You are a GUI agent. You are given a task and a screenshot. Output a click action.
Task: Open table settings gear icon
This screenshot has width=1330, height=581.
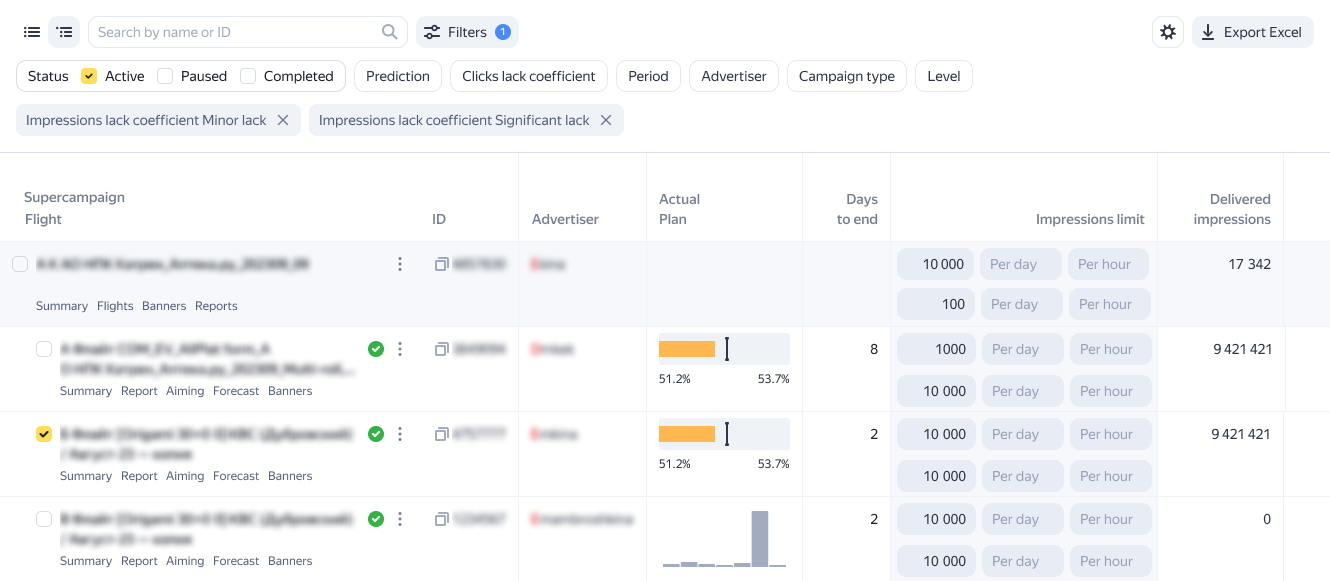(x=1168, y=32)
